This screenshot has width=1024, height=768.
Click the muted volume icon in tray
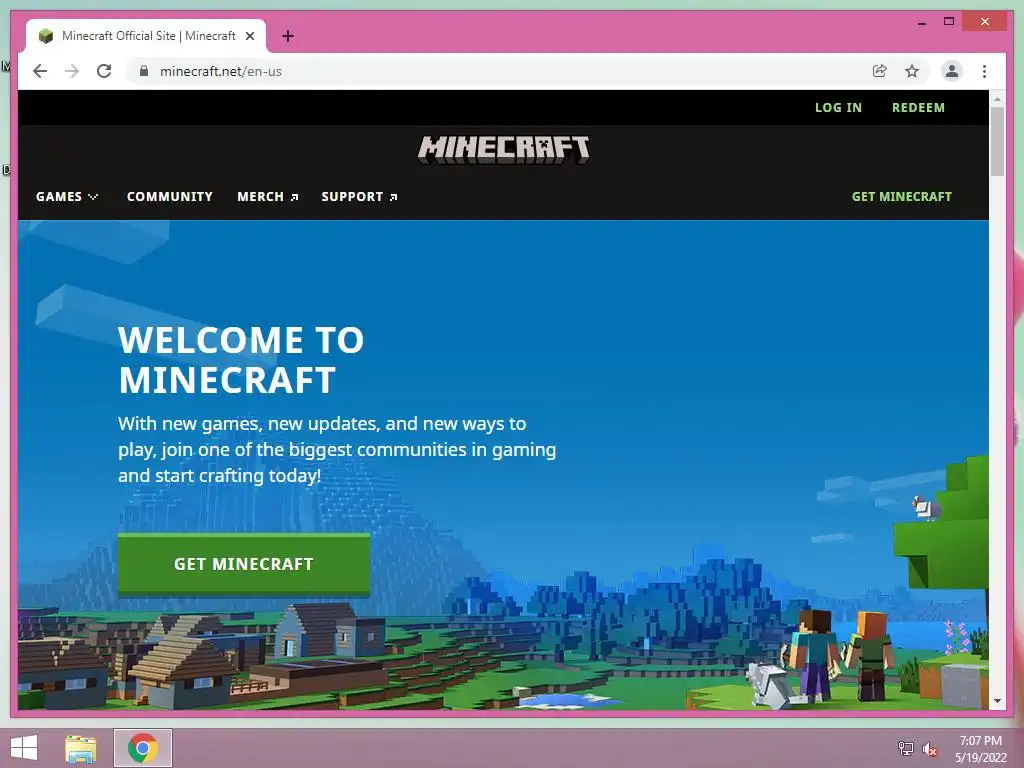pos(930,749)
